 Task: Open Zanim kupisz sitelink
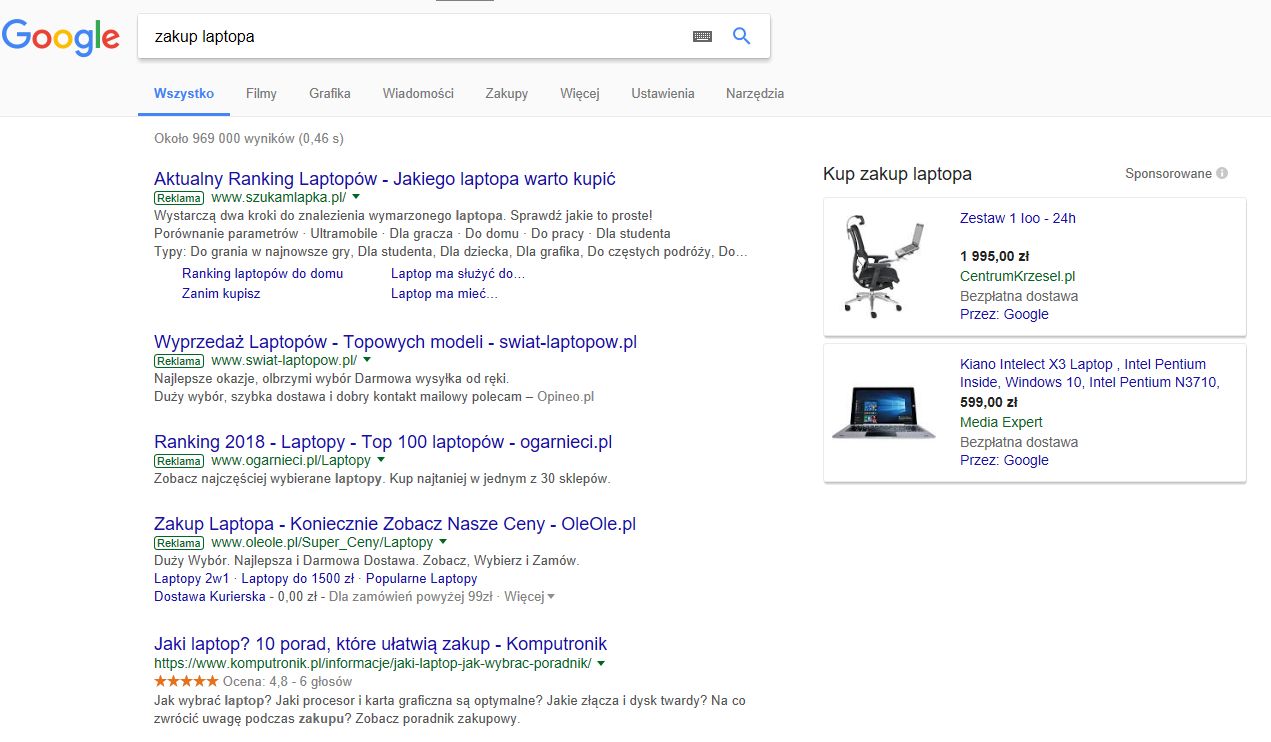click(221, 293)
